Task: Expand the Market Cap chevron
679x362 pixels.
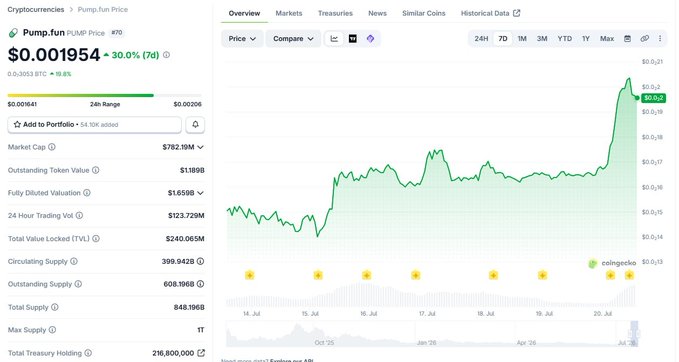Action: coord(200,147)
